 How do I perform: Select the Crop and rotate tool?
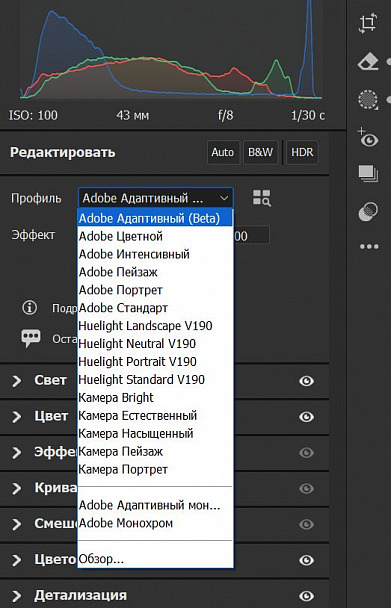[x=367, y=24]
